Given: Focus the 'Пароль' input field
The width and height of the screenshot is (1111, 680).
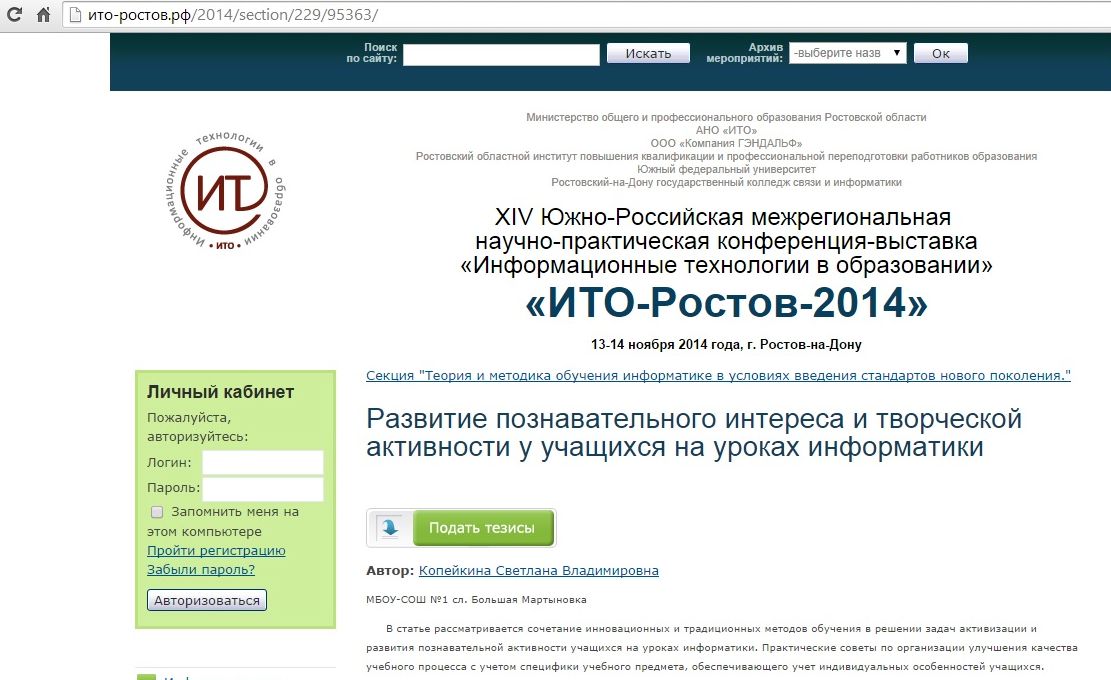Looking at the screenshot, I should [263, 489].
